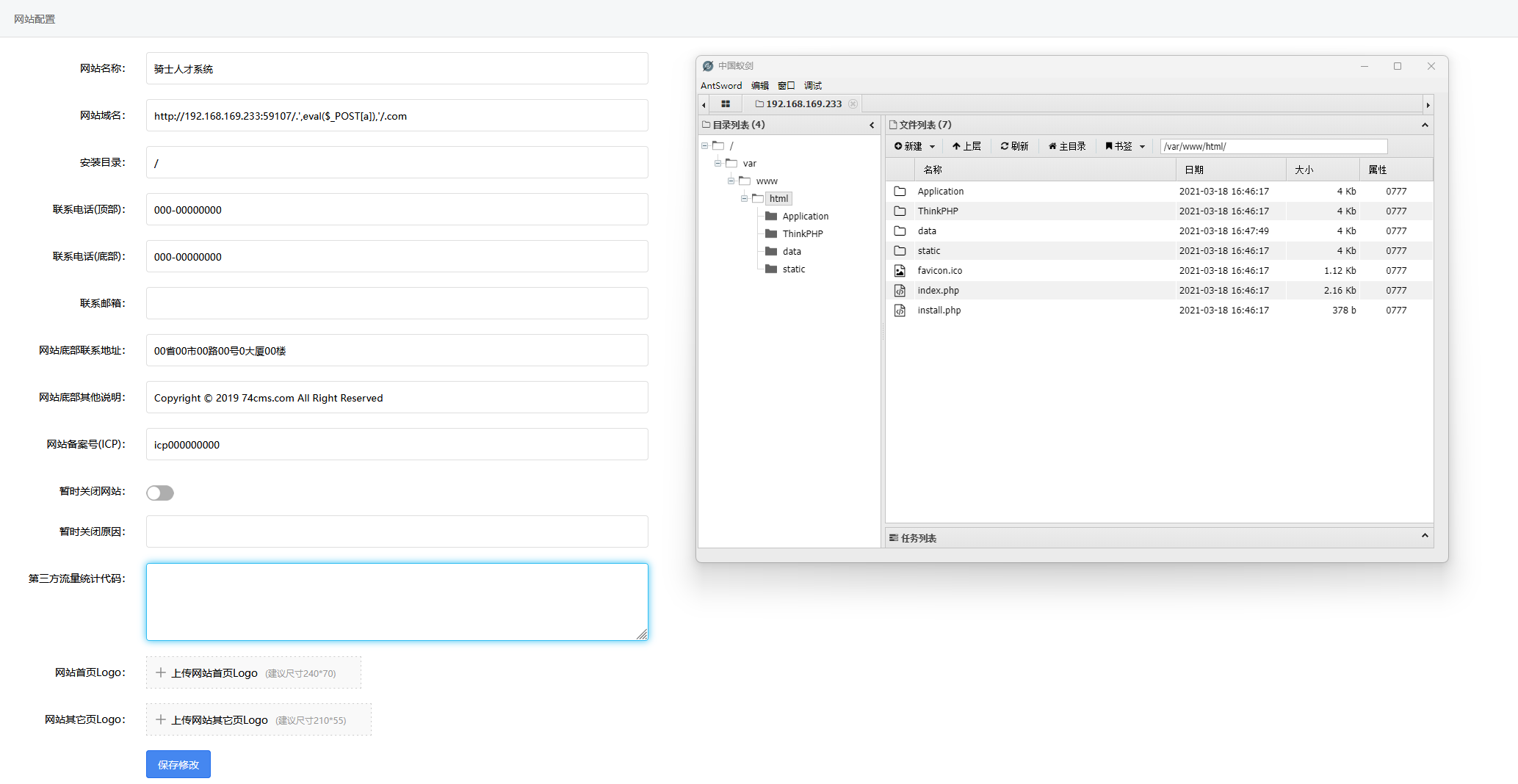Select the www node in directory tree
The height and width of the screenshot is (784, 1518).
tap(767, 181)
